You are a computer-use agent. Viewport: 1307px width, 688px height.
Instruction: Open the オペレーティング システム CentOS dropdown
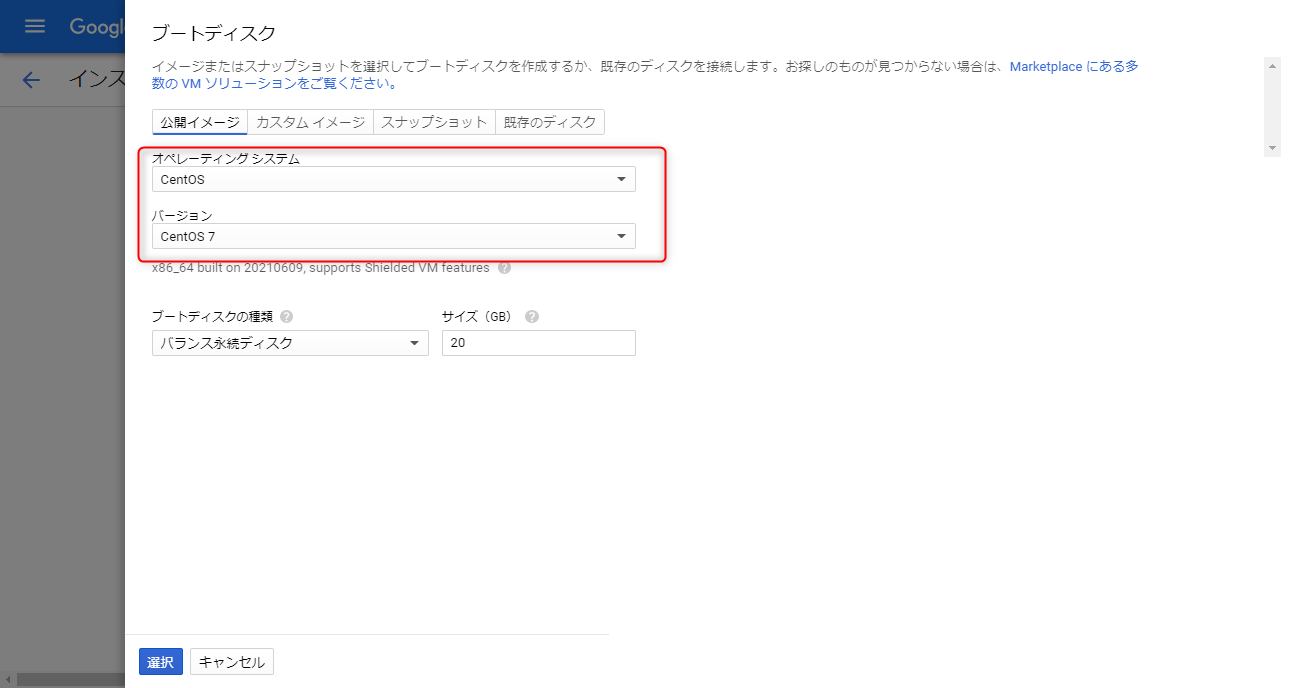[x=394, y=179]
